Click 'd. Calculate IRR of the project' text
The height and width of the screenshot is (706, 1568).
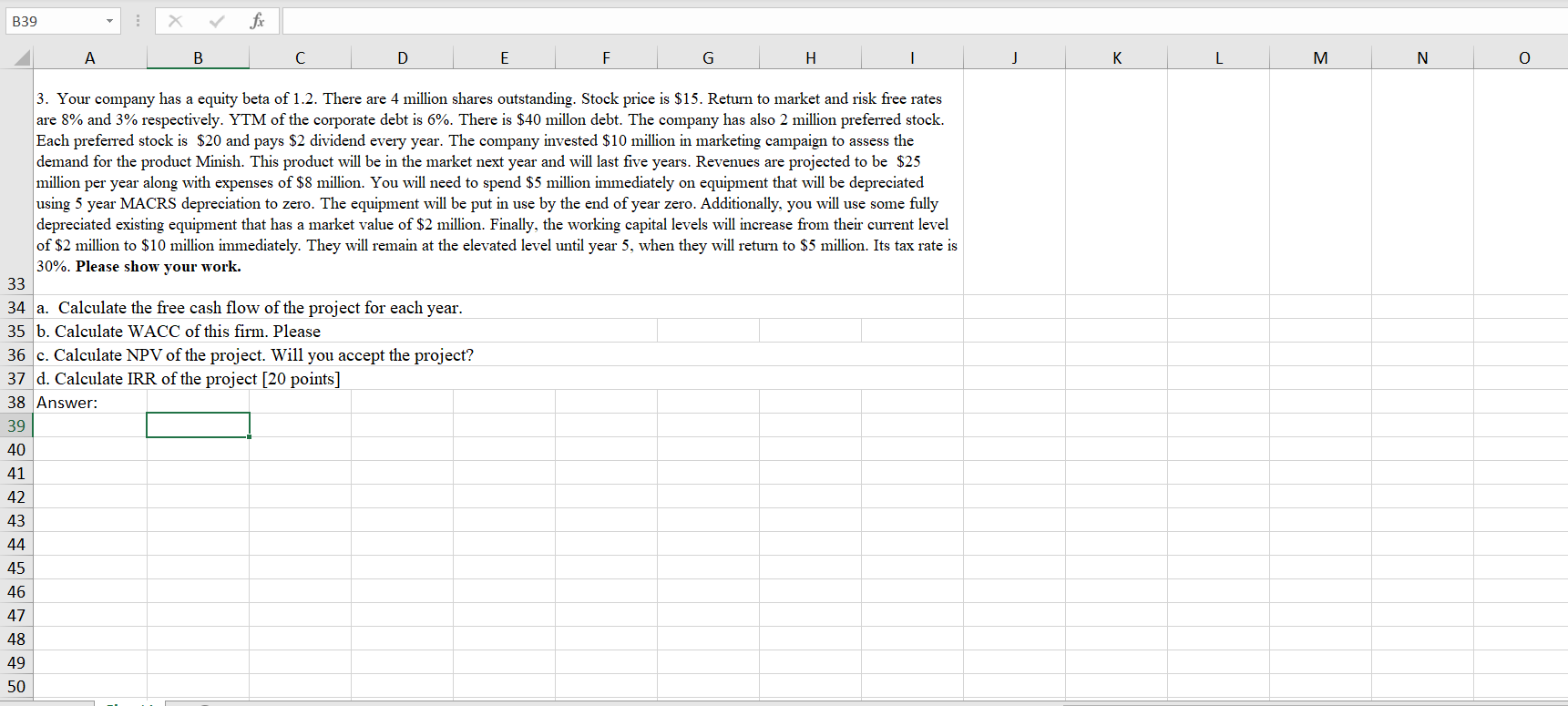[189, 379]
